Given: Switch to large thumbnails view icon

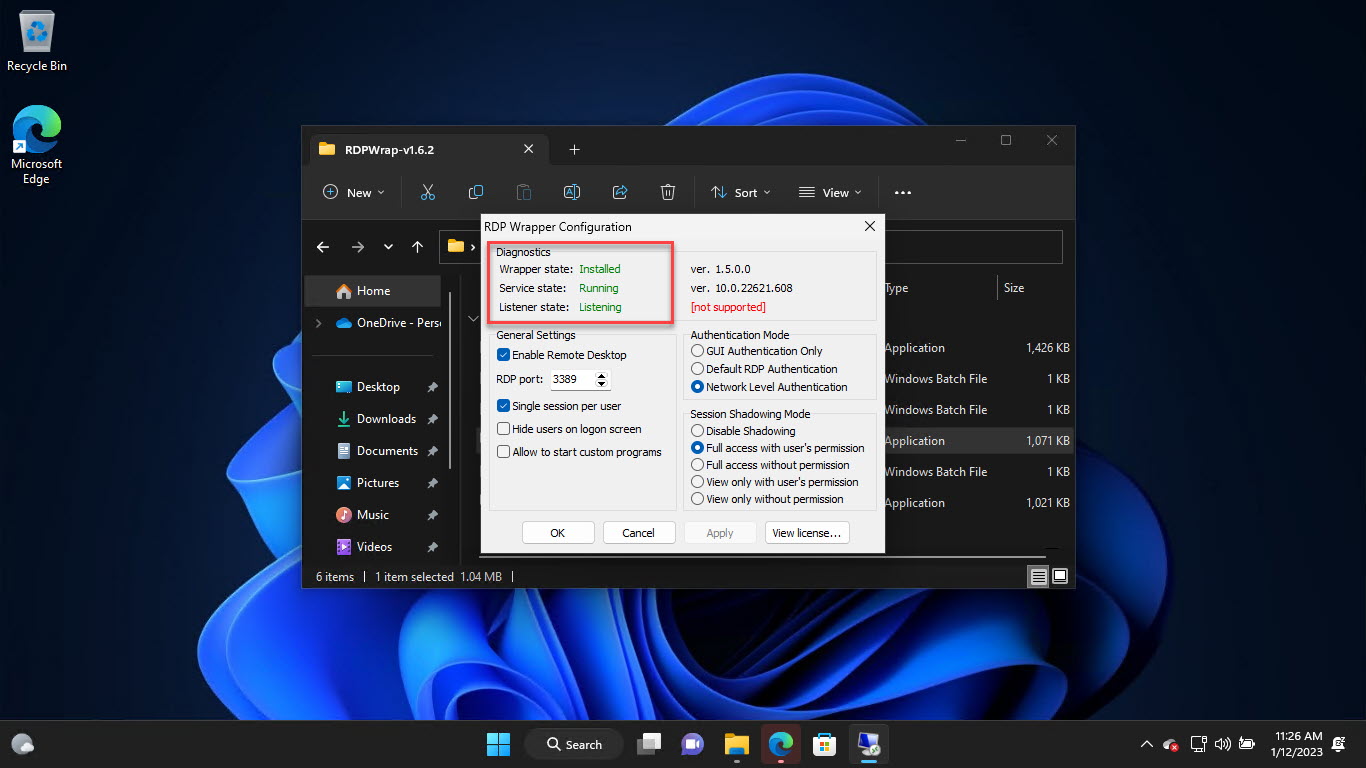Looking at the screenshot, I should coord(1060,576).
